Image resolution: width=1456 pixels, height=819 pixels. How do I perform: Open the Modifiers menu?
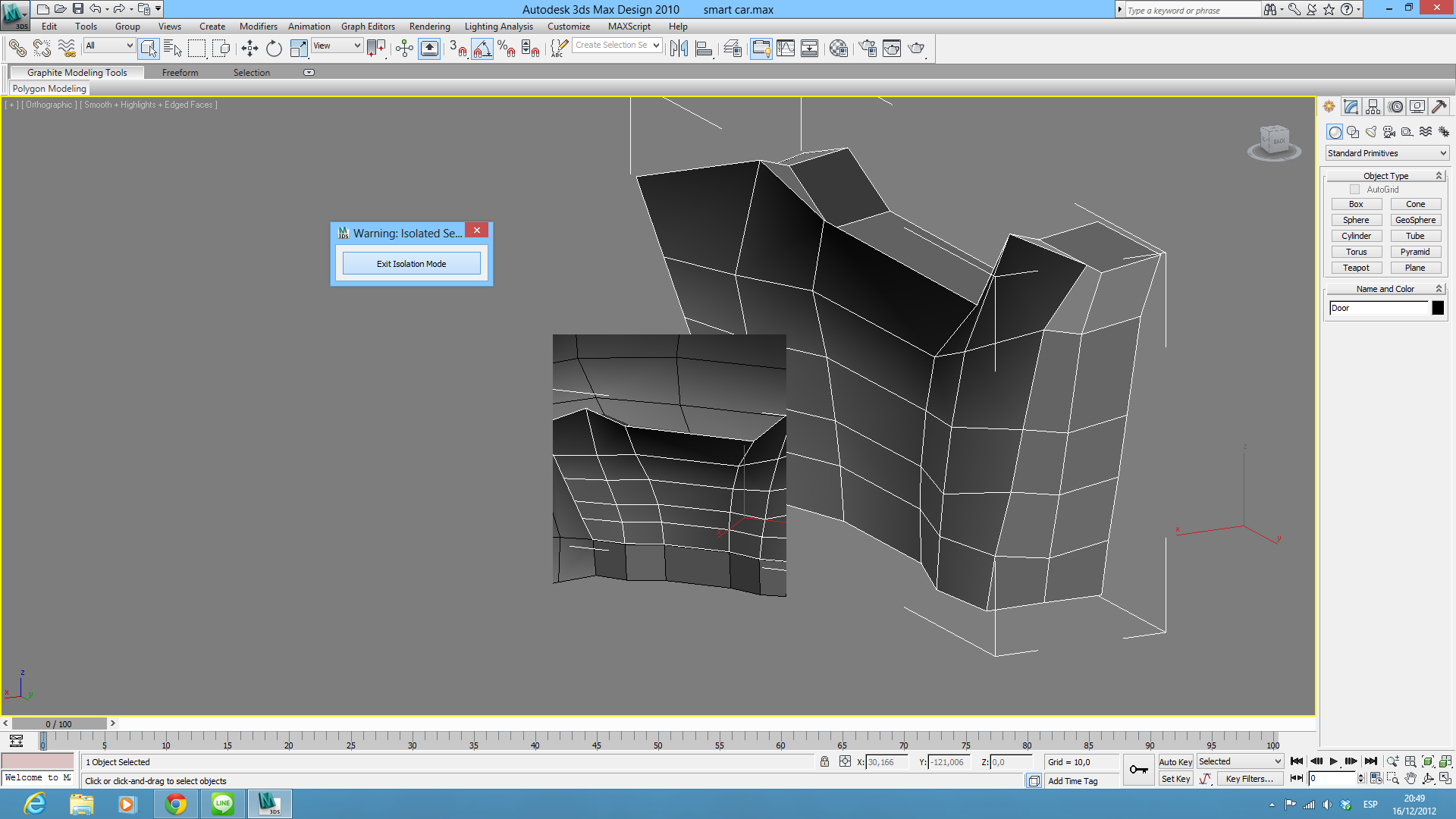258,27
